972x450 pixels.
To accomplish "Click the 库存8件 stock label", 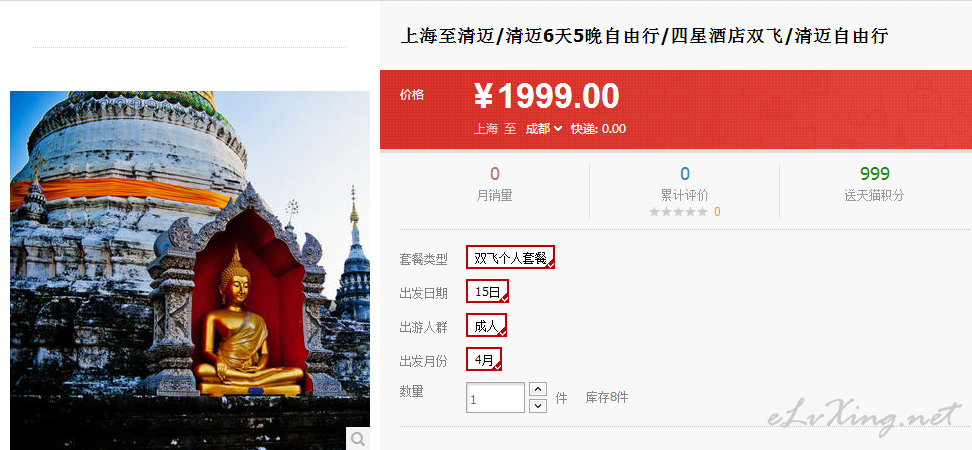I will coord(607,398).
